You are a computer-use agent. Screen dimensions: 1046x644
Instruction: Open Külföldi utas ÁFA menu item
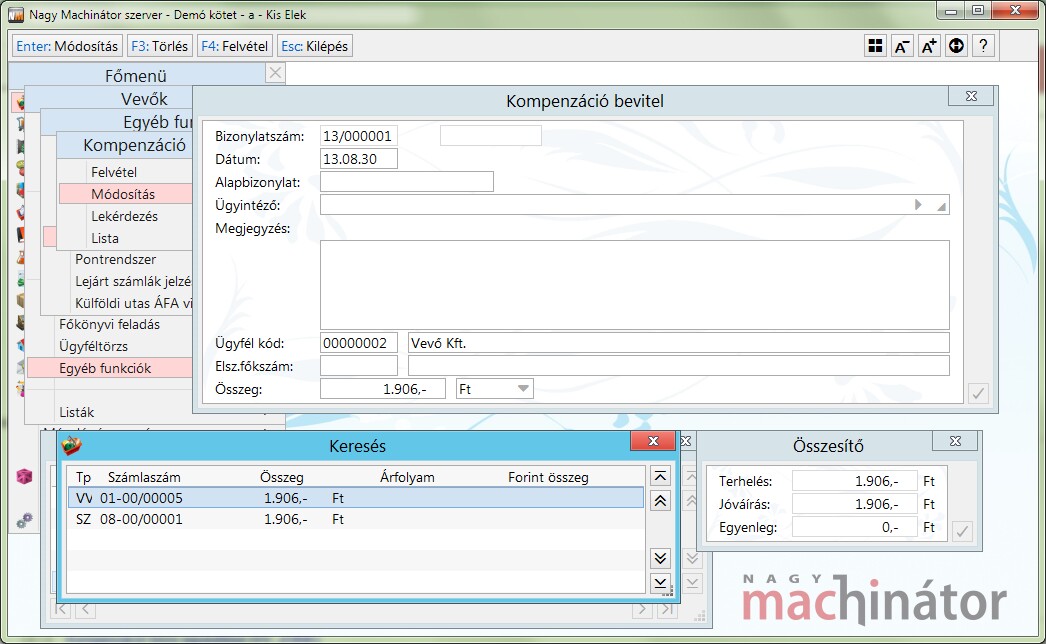133,303
